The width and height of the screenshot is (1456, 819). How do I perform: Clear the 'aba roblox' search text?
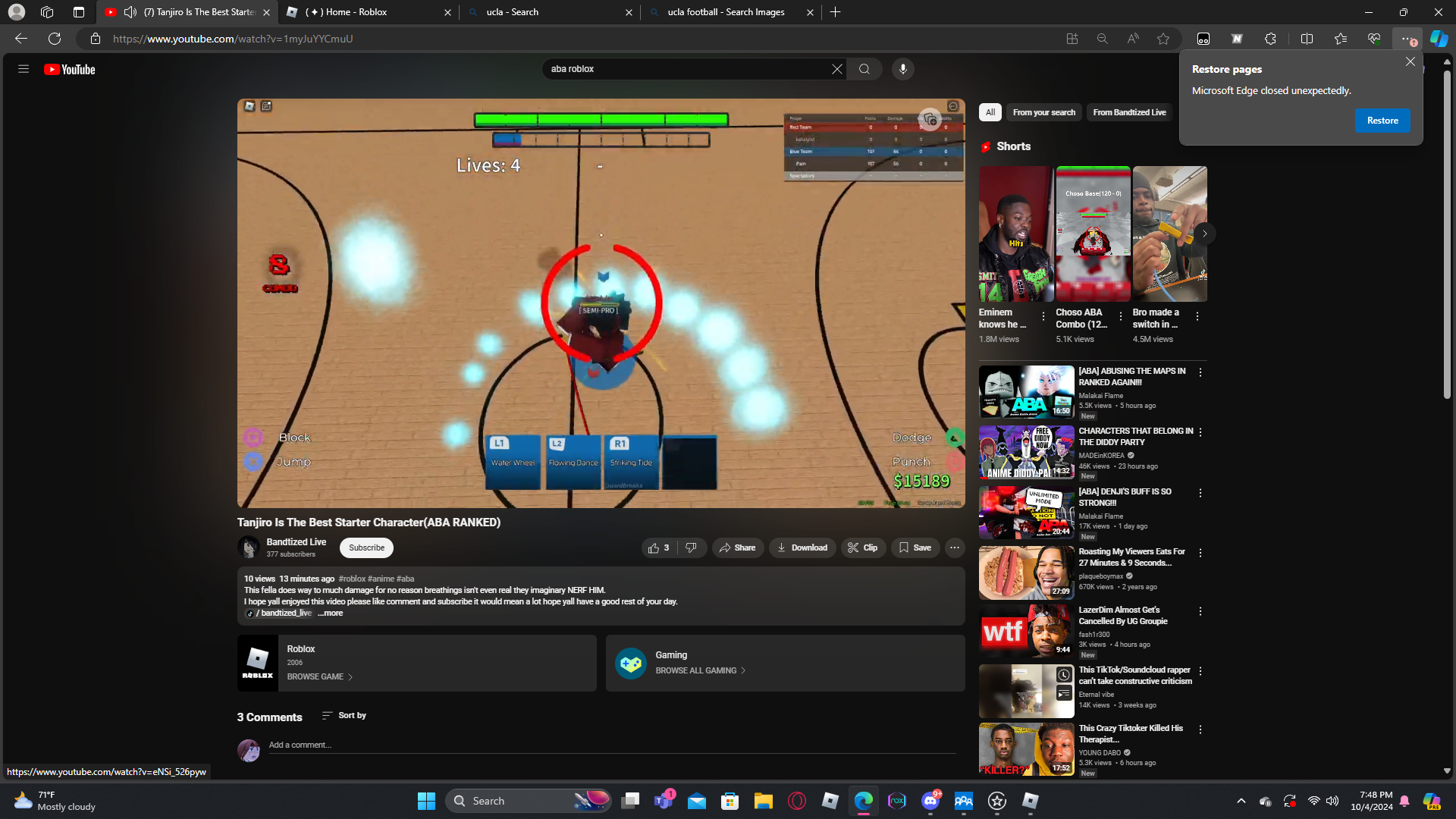coord(836,69)
